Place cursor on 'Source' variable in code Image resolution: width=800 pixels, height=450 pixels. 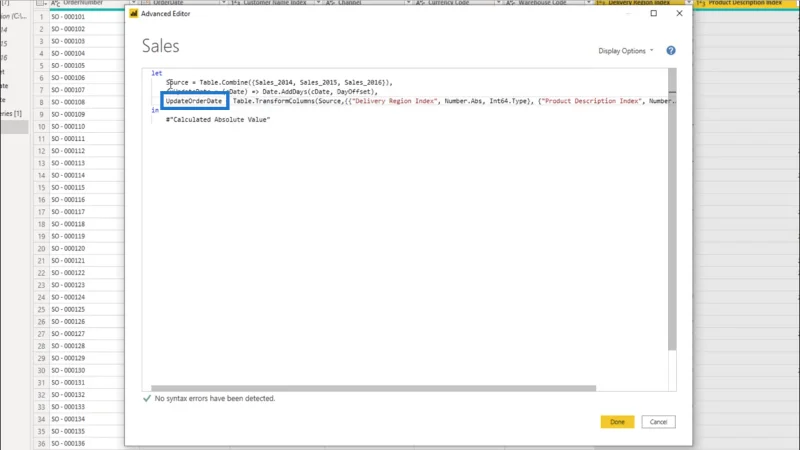pyautogui.click(x=177, y=83)
